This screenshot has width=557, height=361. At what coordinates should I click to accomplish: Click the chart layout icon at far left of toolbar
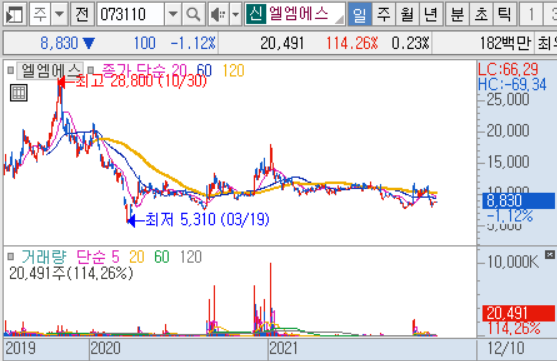[14, 14]
